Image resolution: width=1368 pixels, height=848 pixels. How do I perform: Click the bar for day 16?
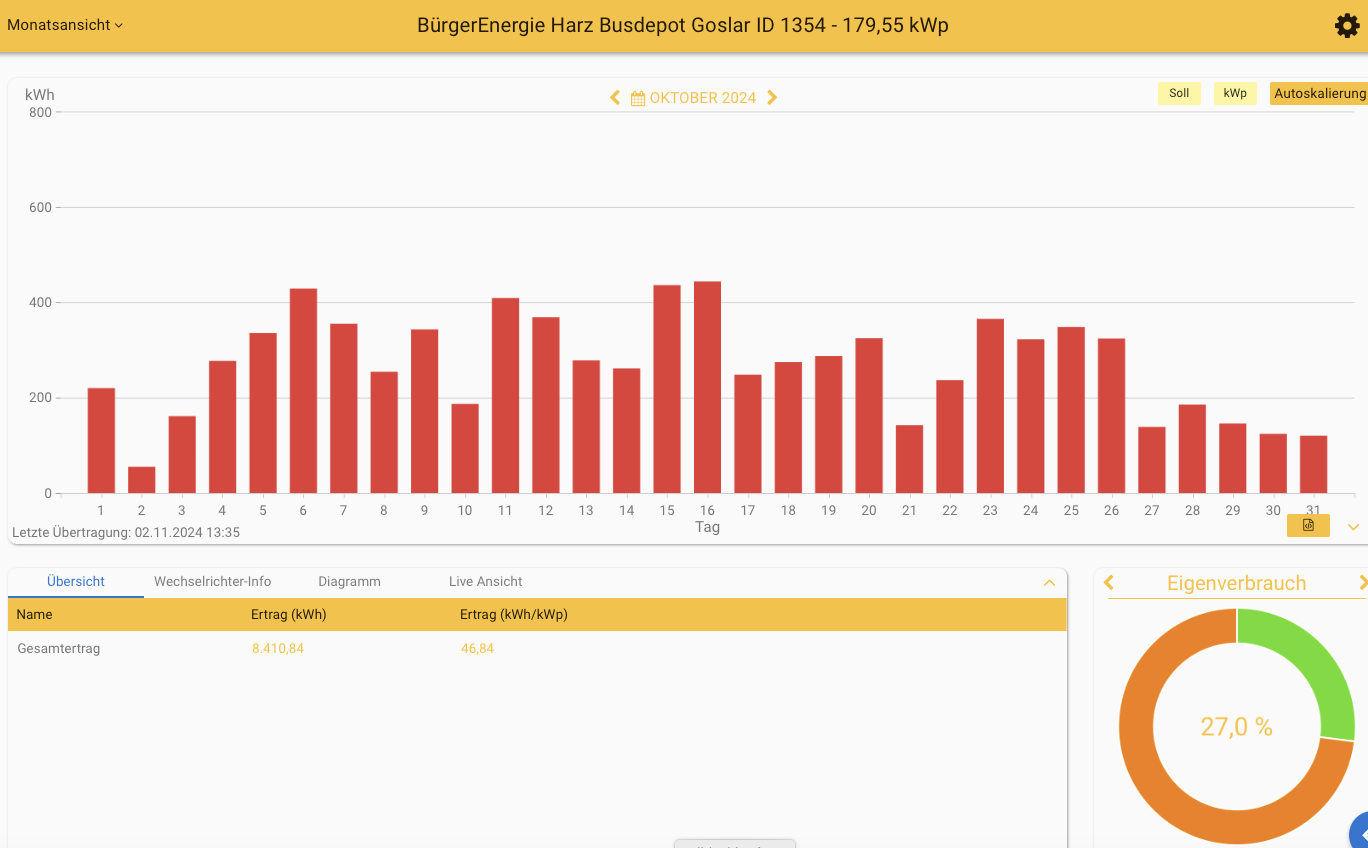(x=707, y=388)
